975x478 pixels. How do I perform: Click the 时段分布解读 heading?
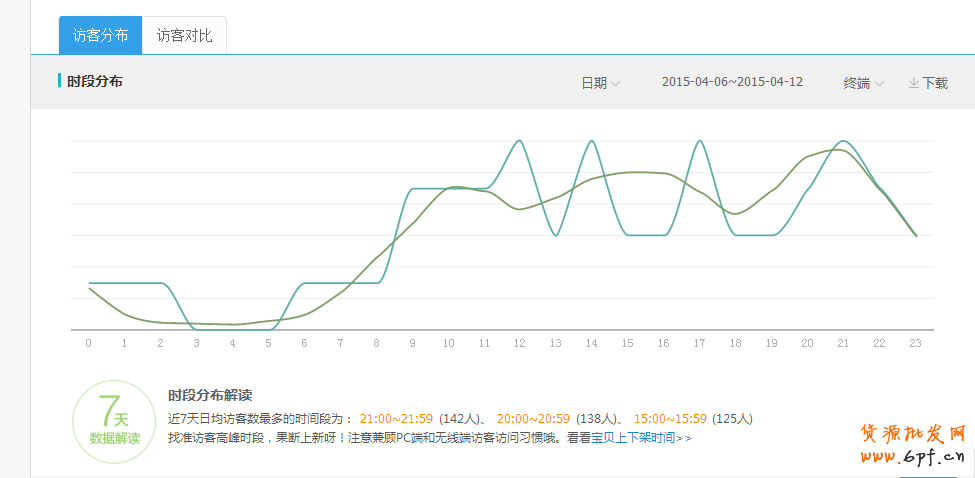[217, 395]
